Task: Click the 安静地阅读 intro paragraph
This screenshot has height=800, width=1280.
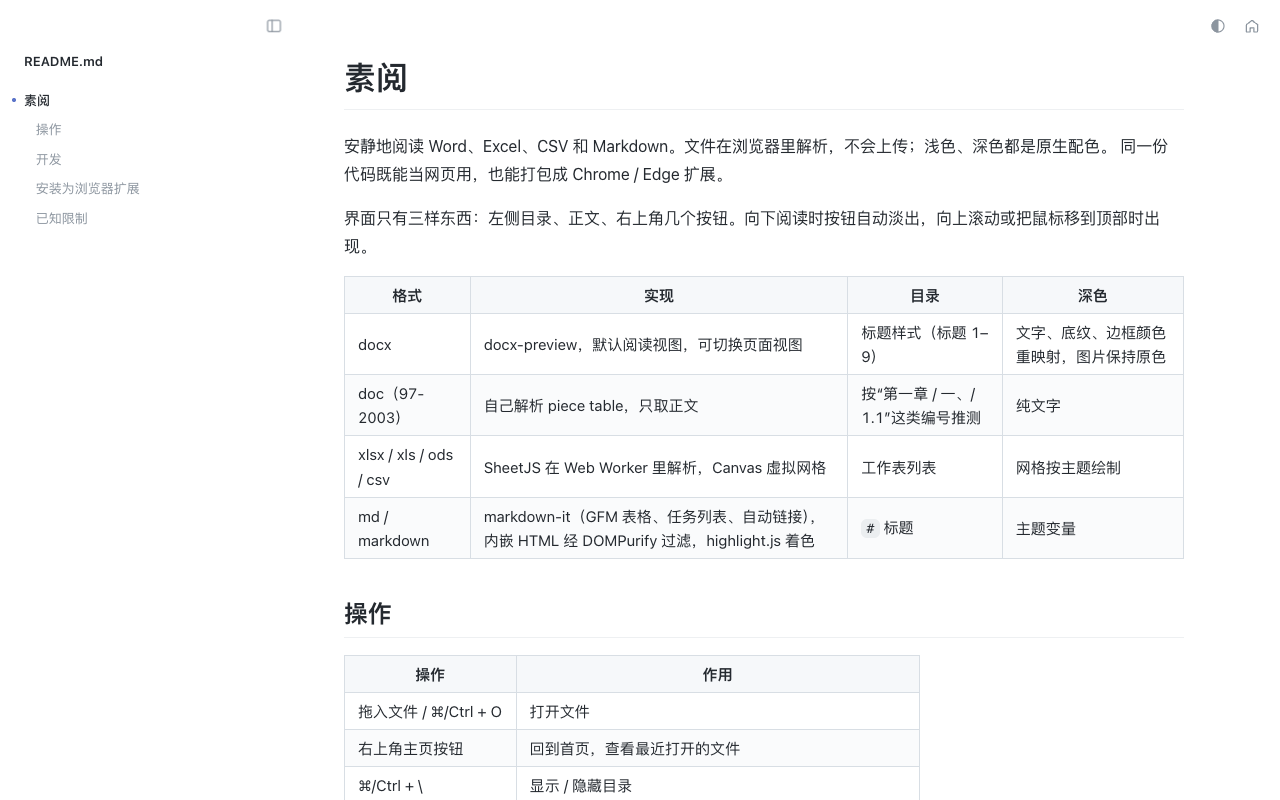Action: (764, 160)
